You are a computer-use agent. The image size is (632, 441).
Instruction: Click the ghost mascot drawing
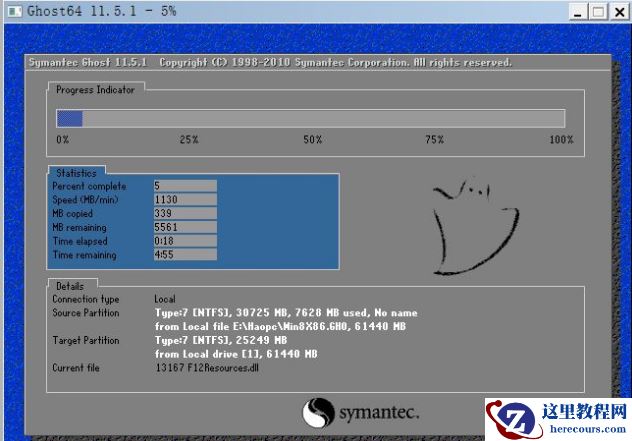(476, 227)
